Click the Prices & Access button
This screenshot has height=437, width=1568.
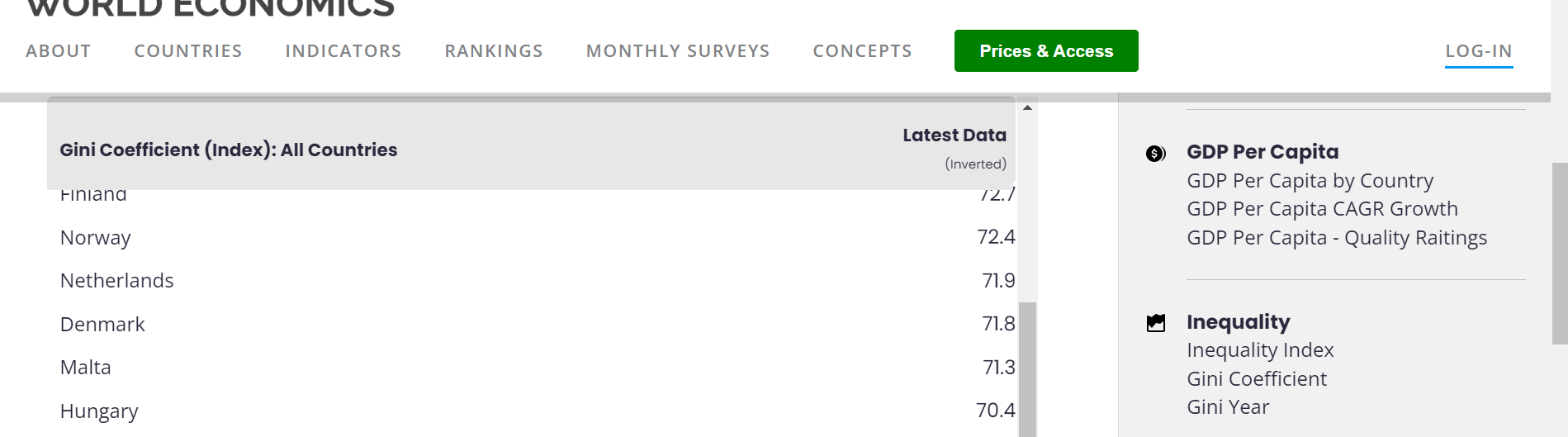pos(1046,51)
